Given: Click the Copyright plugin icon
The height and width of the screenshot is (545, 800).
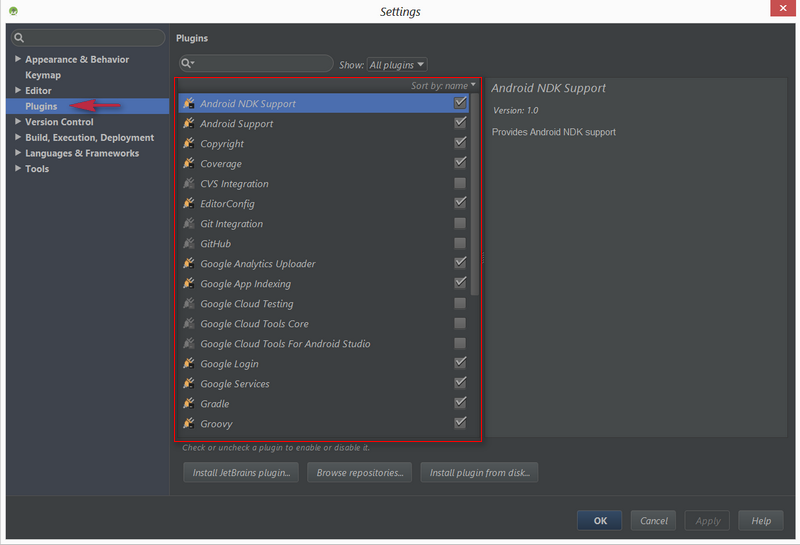Looking at the screenshot, I should pyautogui.click(x=189, y=144).
